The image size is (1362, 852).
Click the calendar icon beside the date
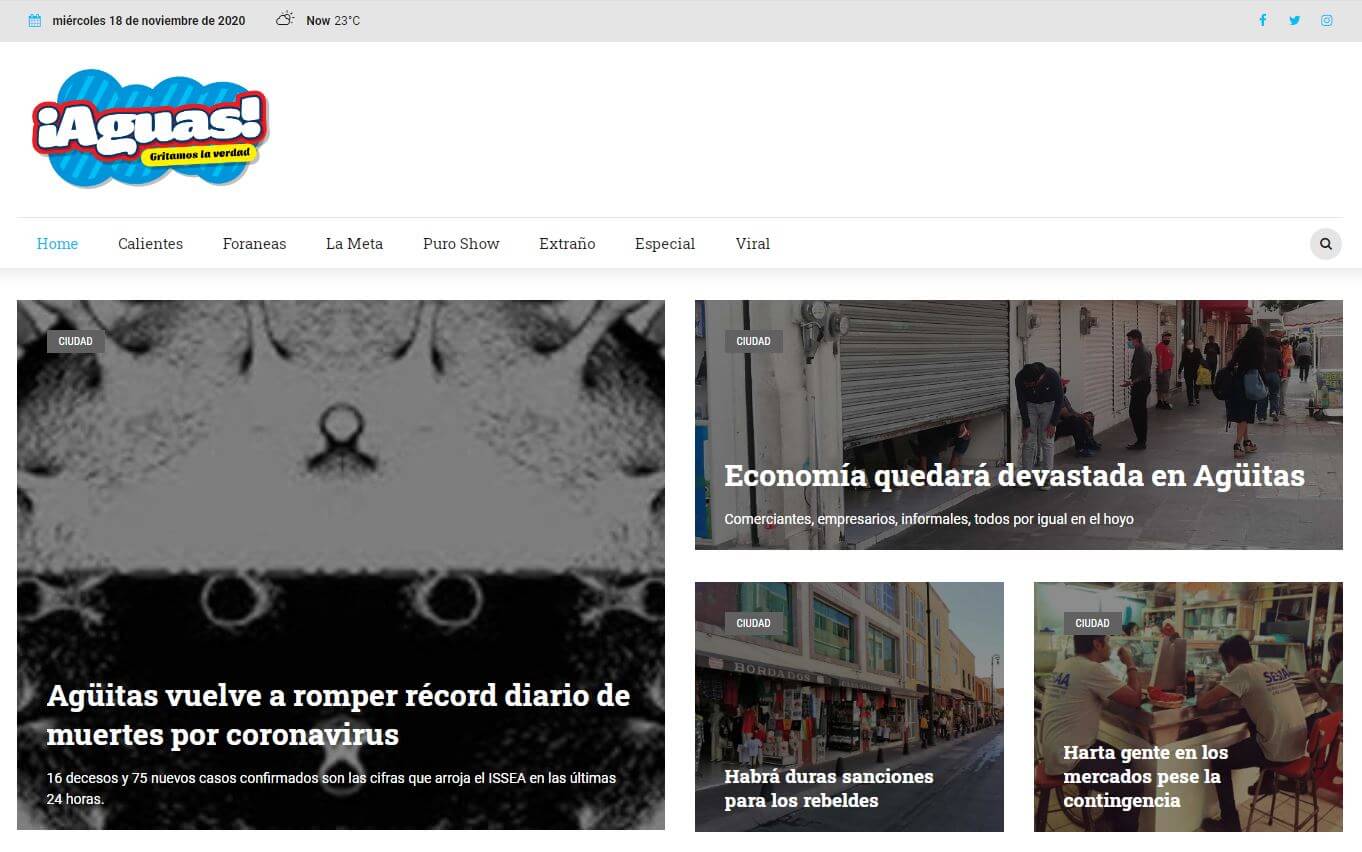point(35,20)
